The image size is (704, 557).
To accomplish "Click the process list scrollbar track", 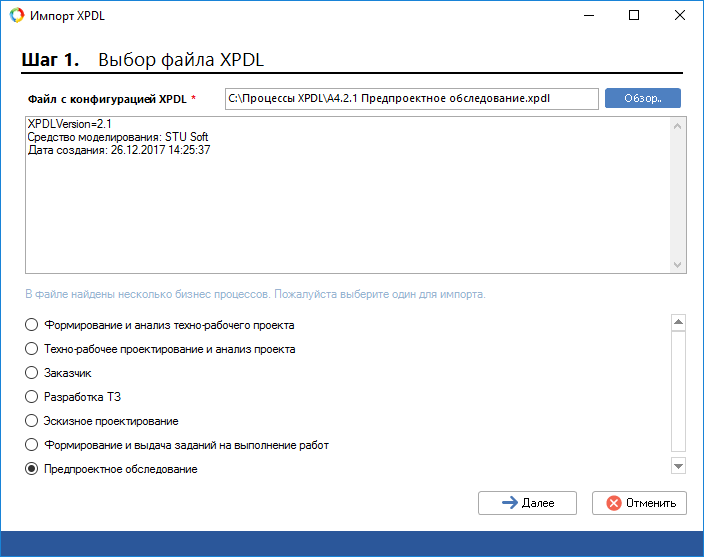I will tap(678, 391).
